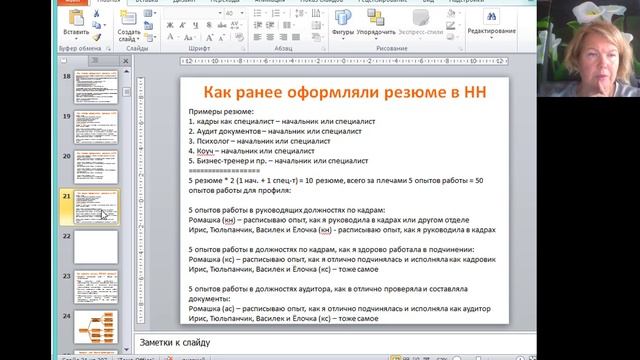Select slide 23 thumbnail
Image resolution: width=640 pixels, height=360 pixels.
pos(96,287)
